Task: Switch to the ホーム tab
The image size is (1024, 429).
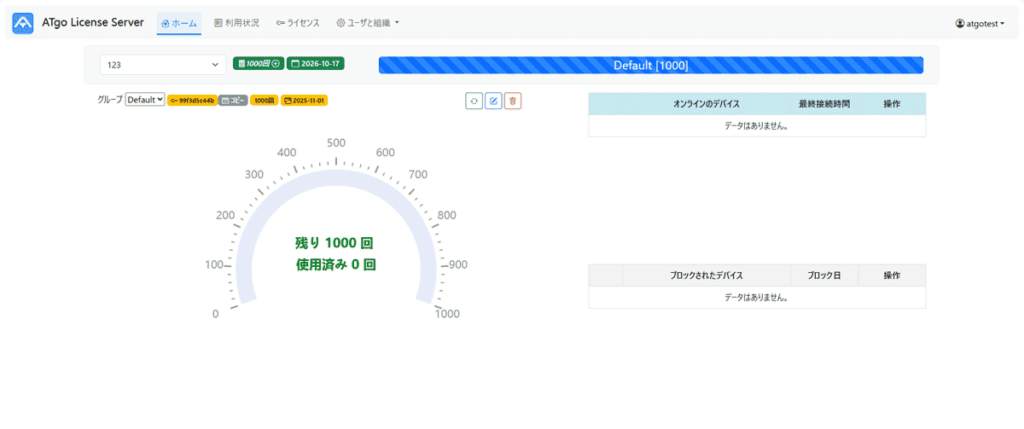Action: click(179, 22)
